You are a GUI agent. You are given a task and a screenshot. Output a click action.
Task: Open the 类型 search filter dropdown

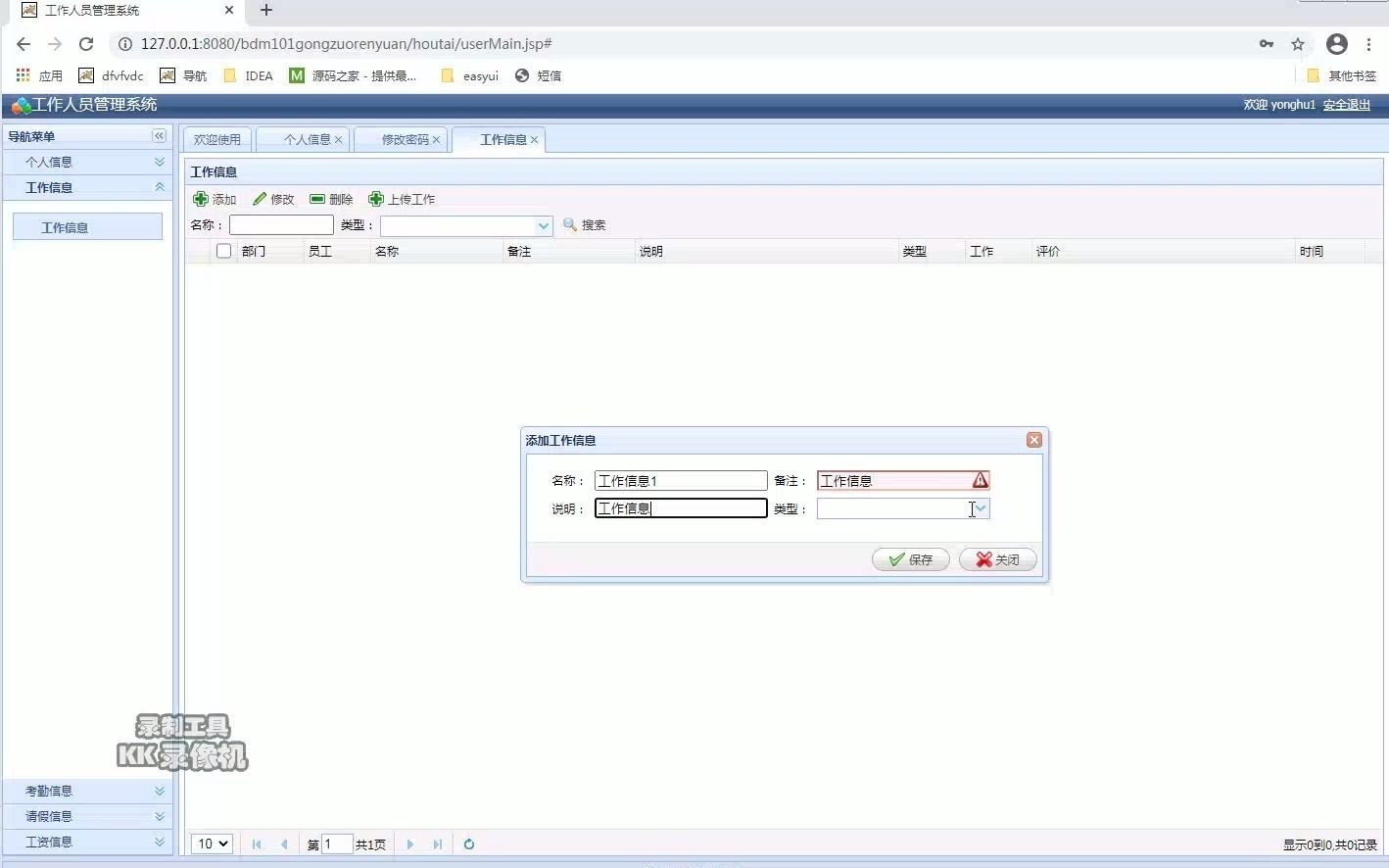click(x=544, y=225)
